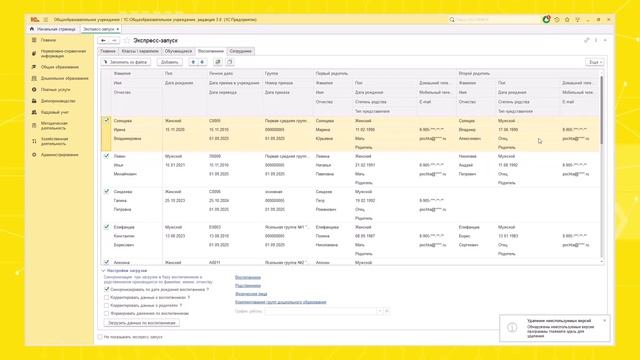Open the Начальная страница tab
Image resolution: width=640 pixels, height=360 pixels.
pos(53,29)
